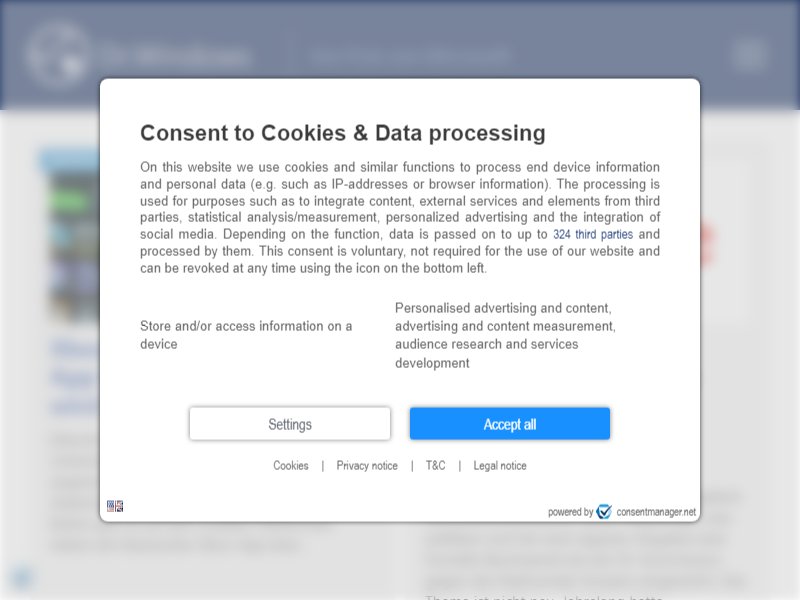The image size is (800, 600).
Task: Click the blurred header title text
Action: coord(411,55)
